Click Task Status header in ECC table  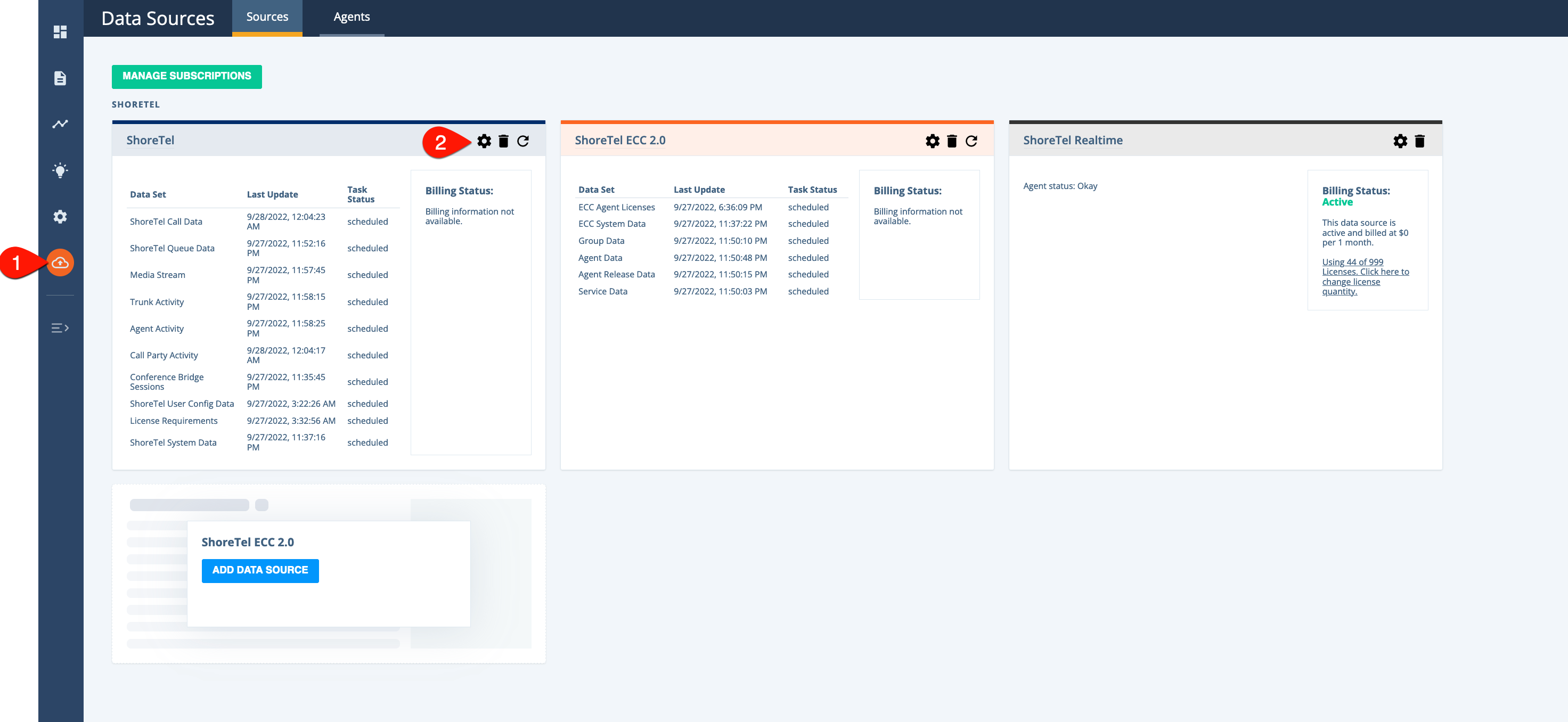click(x=812, y=190)
